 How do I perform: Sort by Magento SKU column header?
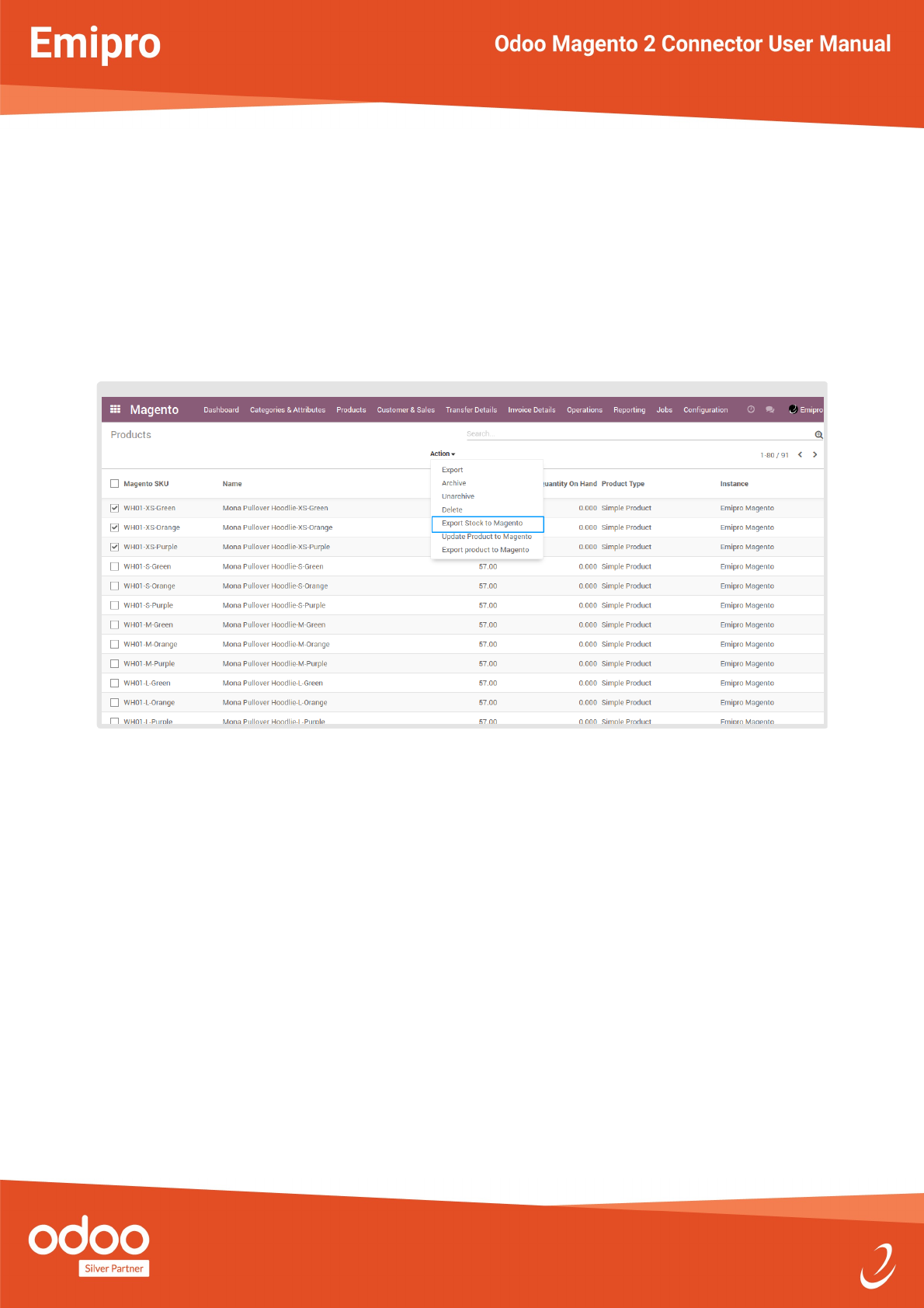[x=146, y=484]
